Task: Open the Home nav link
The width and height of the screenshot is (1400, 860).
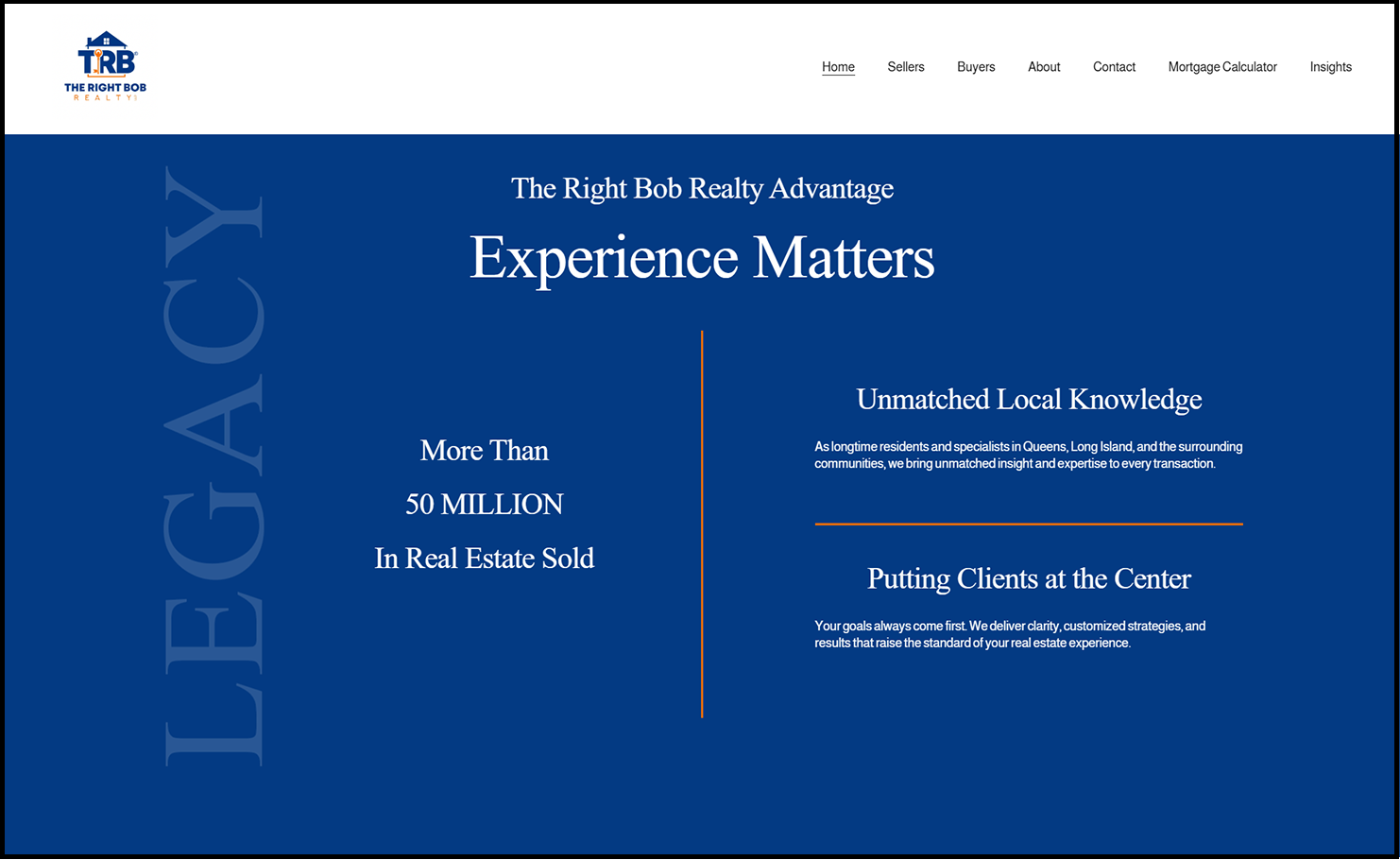Action: point(838,67)
